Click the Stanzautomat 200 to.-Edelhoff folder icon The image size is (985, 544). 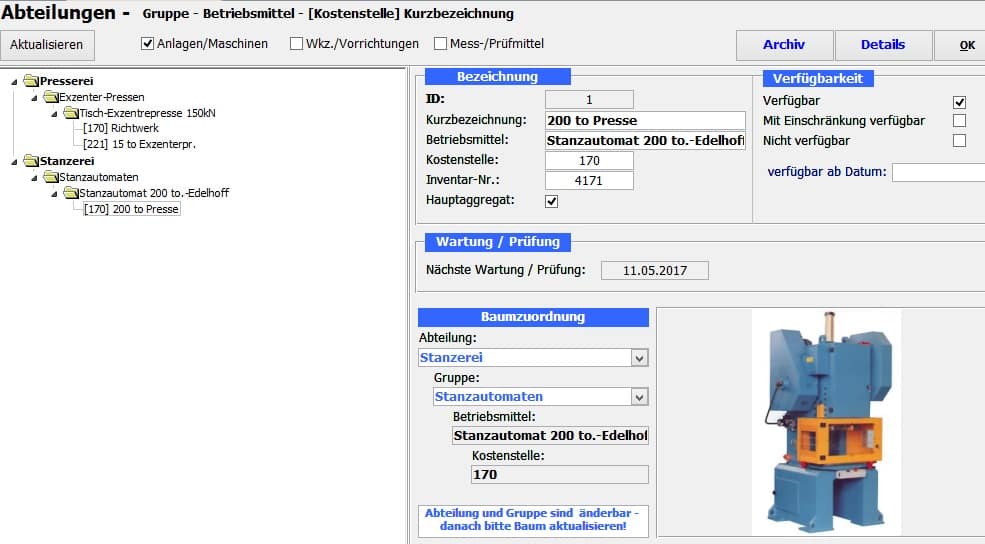click(x=70, y=193)
